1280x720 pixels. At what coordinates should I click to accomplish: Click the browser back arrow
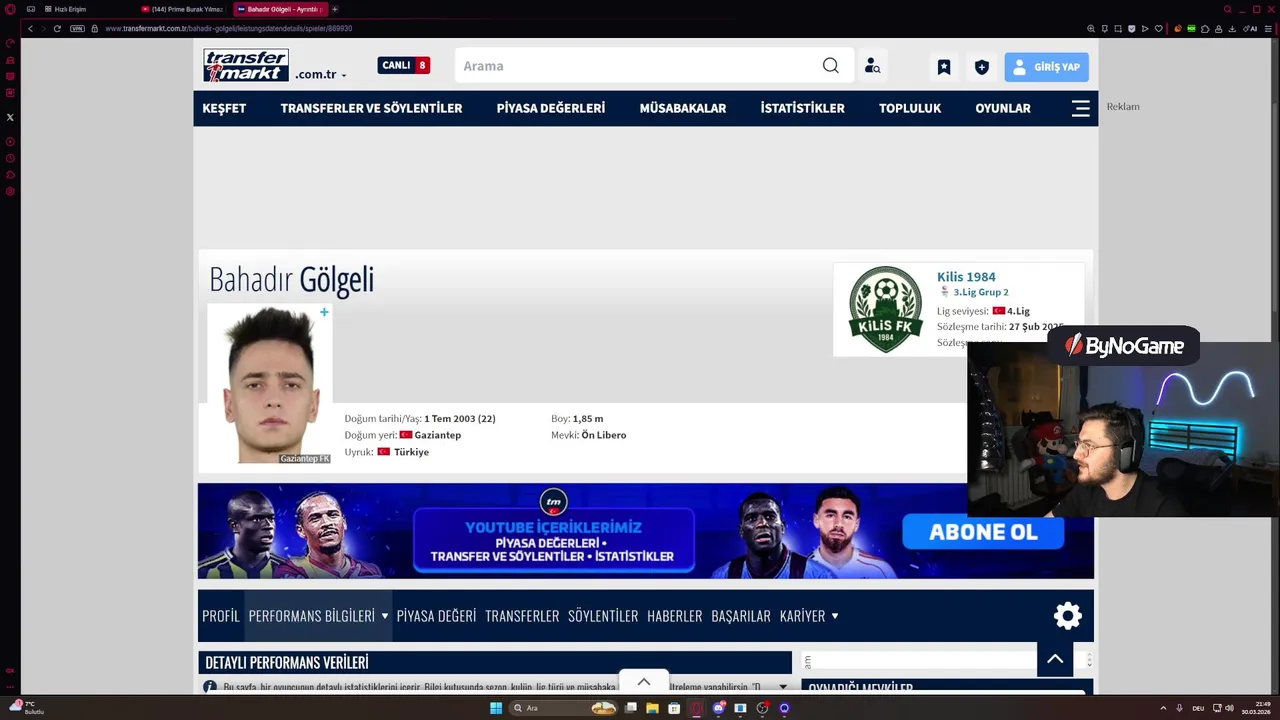(30, 28)
